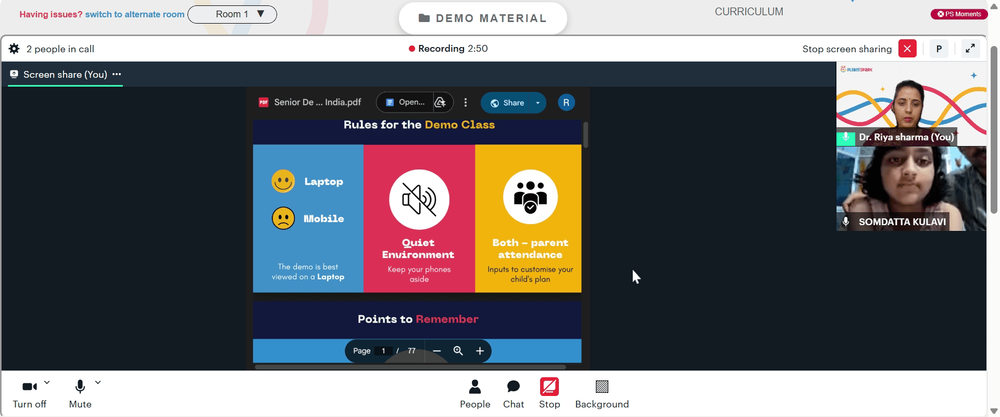Open the CURRICULUM tab
The width and height of the screenshot is (1000, 417).
pos(749,11)
